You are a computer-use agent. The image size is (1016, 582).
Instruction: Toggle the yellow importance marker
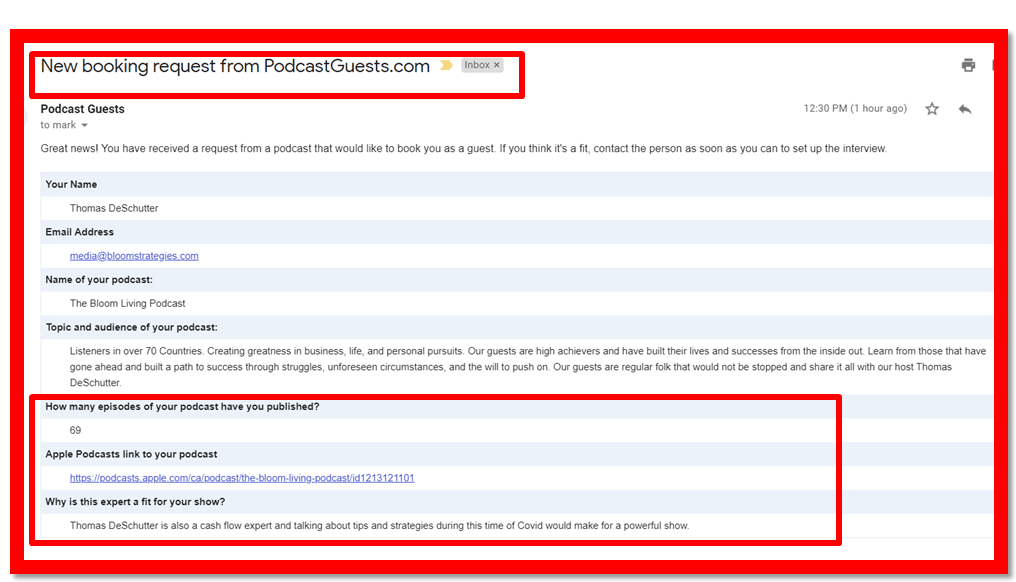tap(446, 66)
